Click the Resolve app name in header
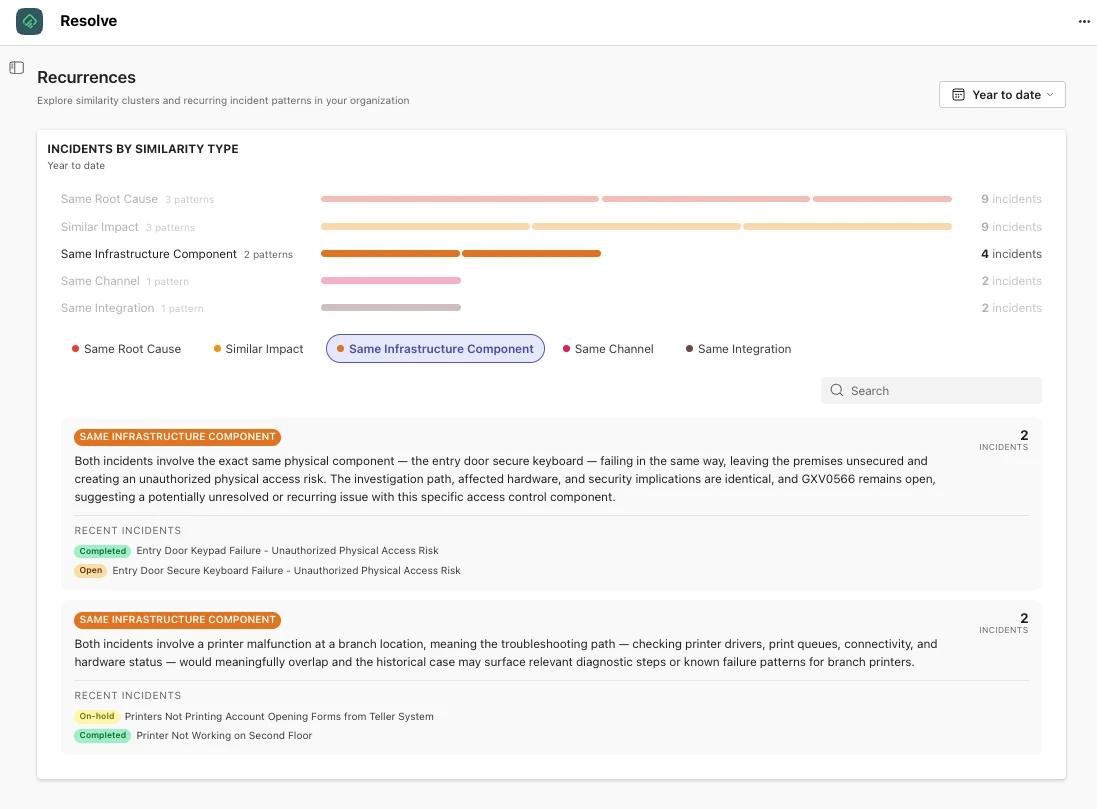Screen dimensions: 1097x809 pyautogui.click(x=88, y=21)
